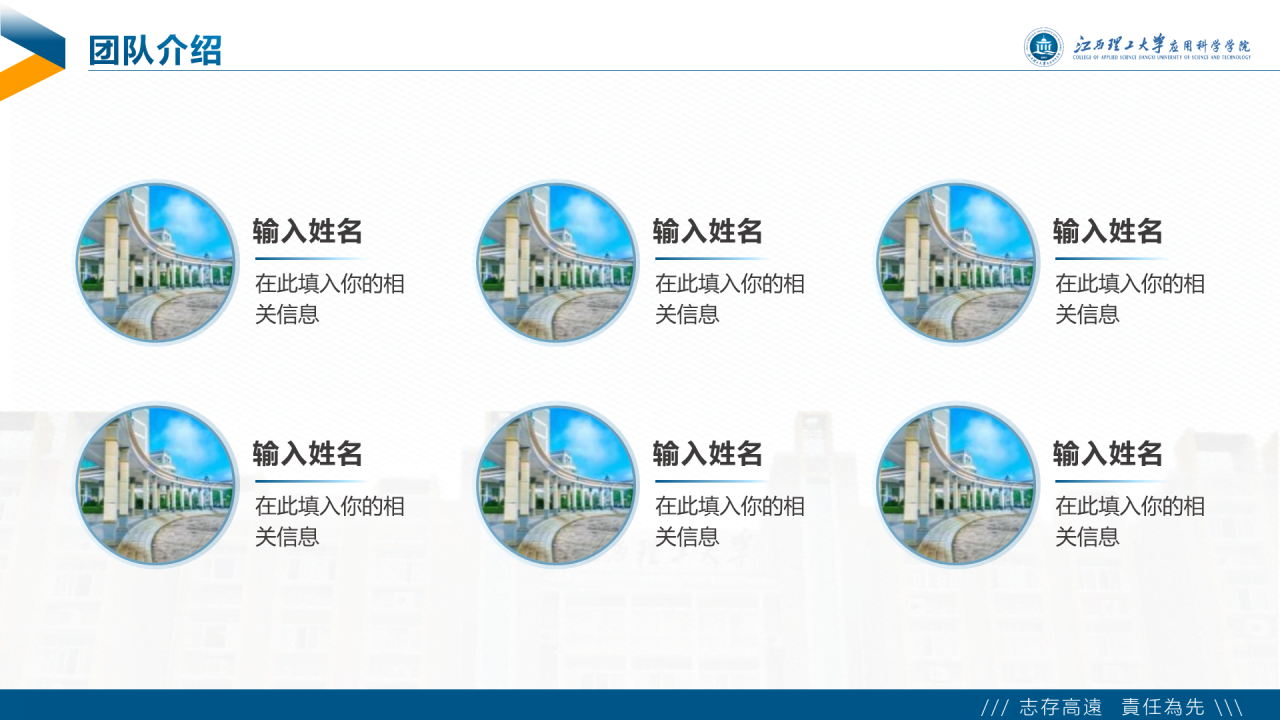The image size is (1280, 720).
Task: Select 在此填入你的相关信息 text under top-middle name
Action: coord(730,299)
